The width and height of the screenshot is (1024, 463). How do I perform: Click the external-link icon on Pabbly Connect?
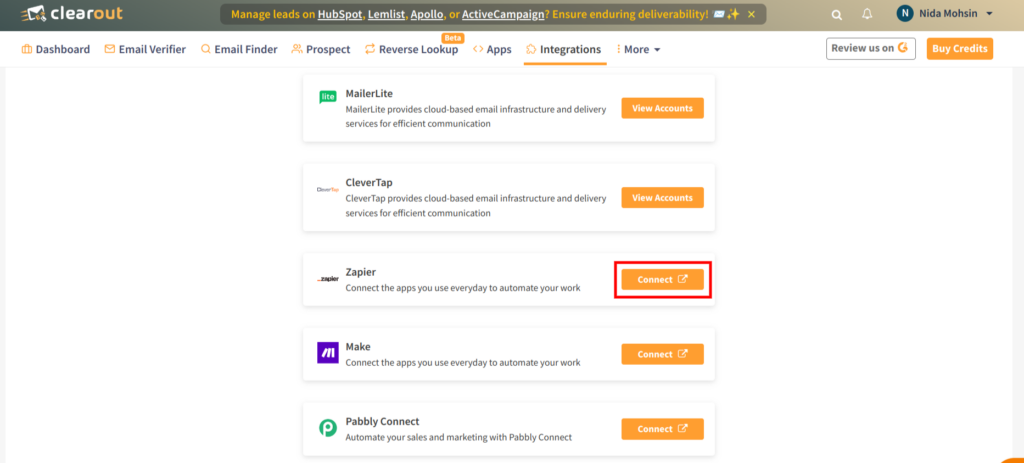(682, 428)
